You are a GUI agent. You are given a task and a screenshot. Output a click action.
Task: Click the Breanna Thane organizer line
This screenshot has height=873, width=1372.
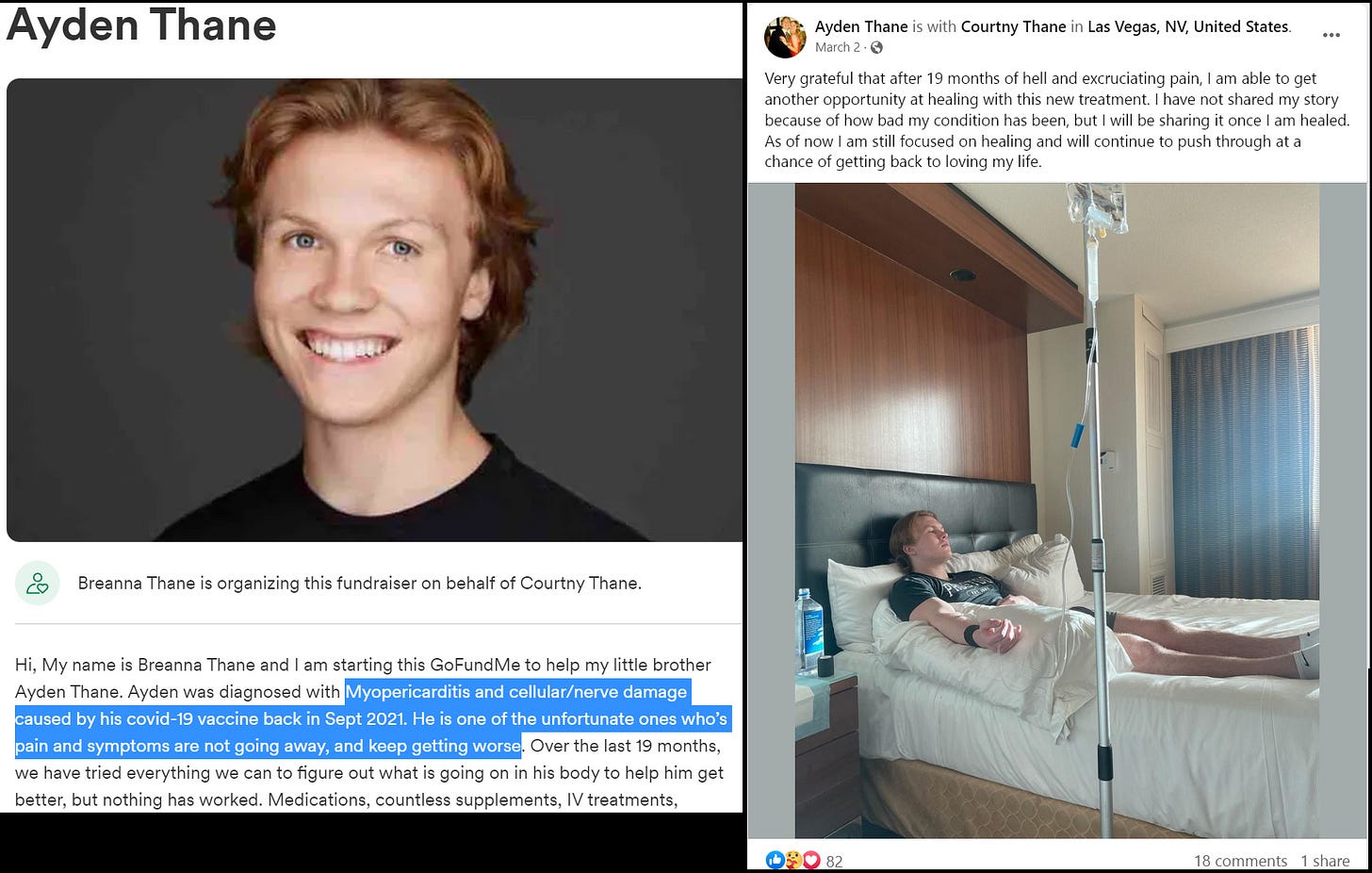click(x=359, y=584)
